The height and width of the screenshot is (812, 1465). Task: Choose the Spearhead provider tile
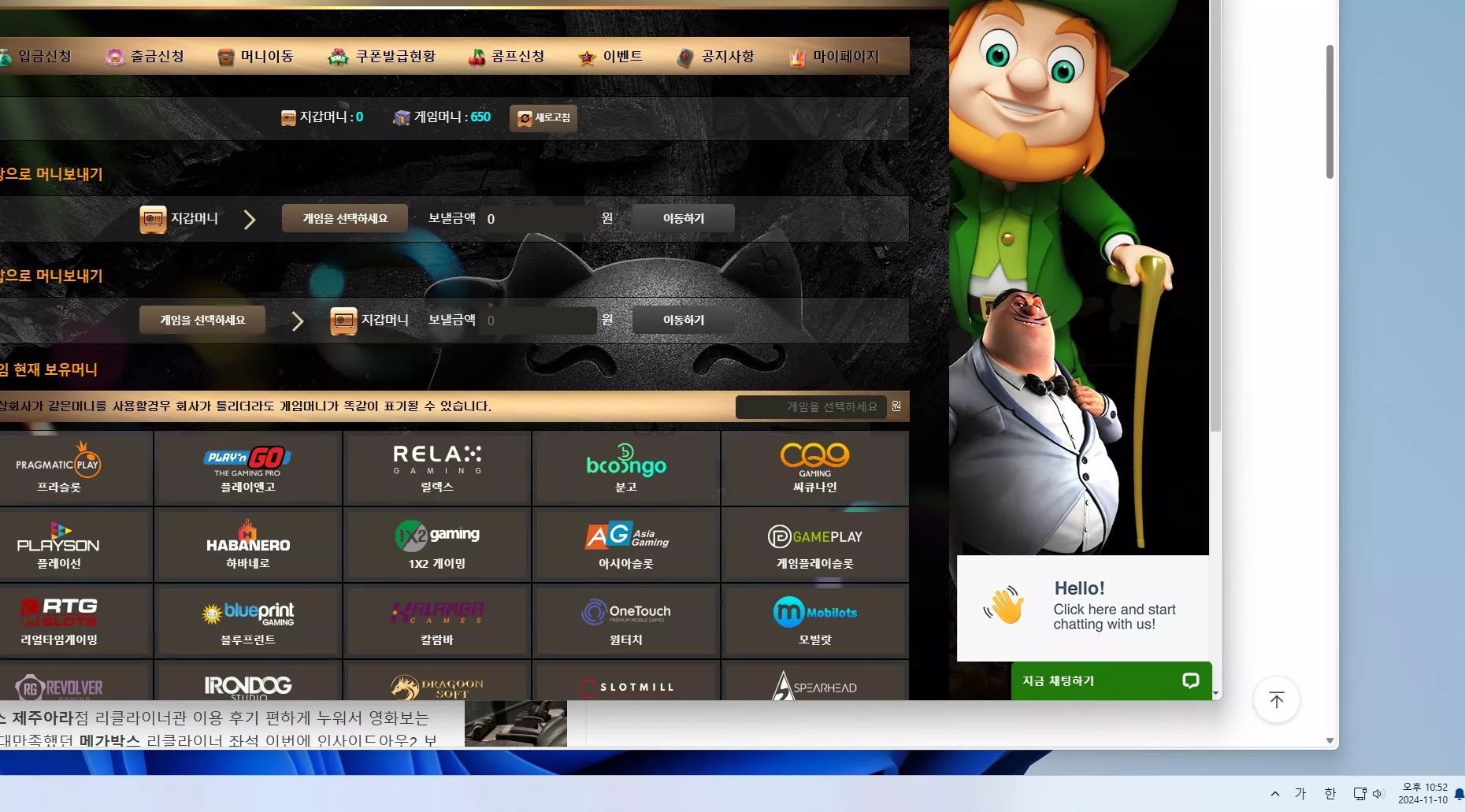pos(815,681)
